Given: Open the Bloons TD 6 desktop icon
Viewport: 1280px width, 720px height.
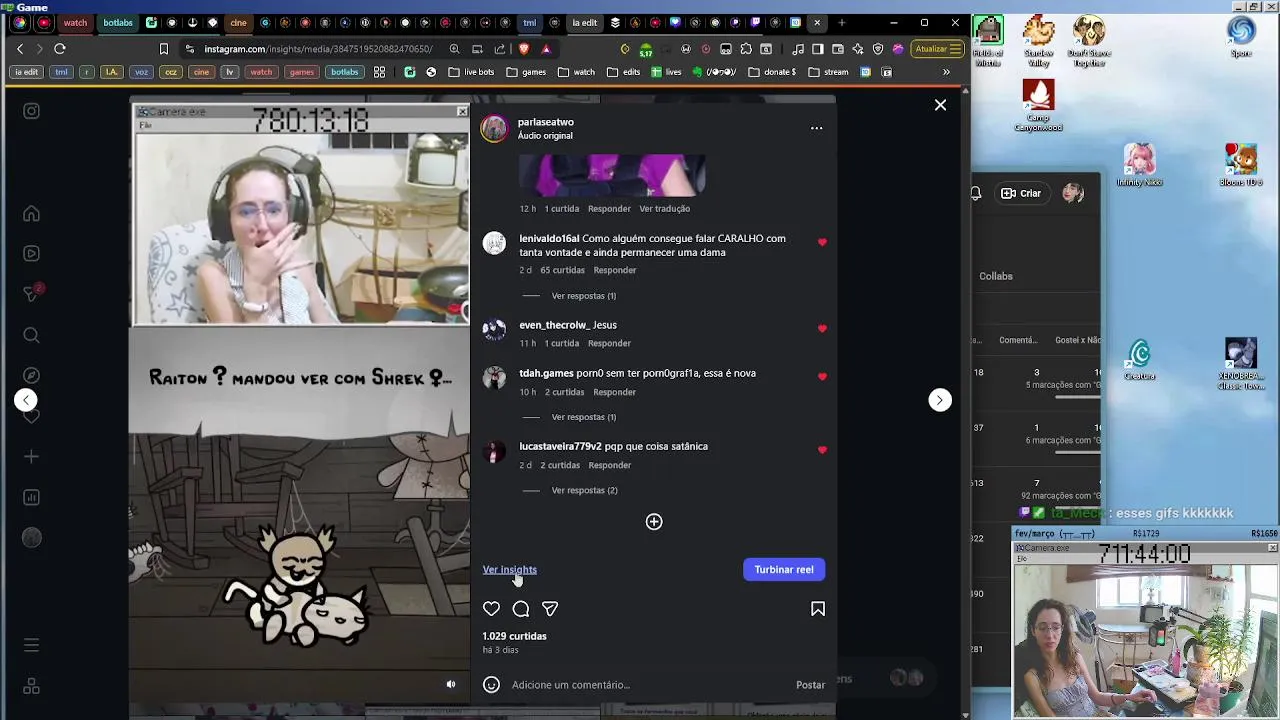Looking at the screenshot, I should pos(1241,165).
